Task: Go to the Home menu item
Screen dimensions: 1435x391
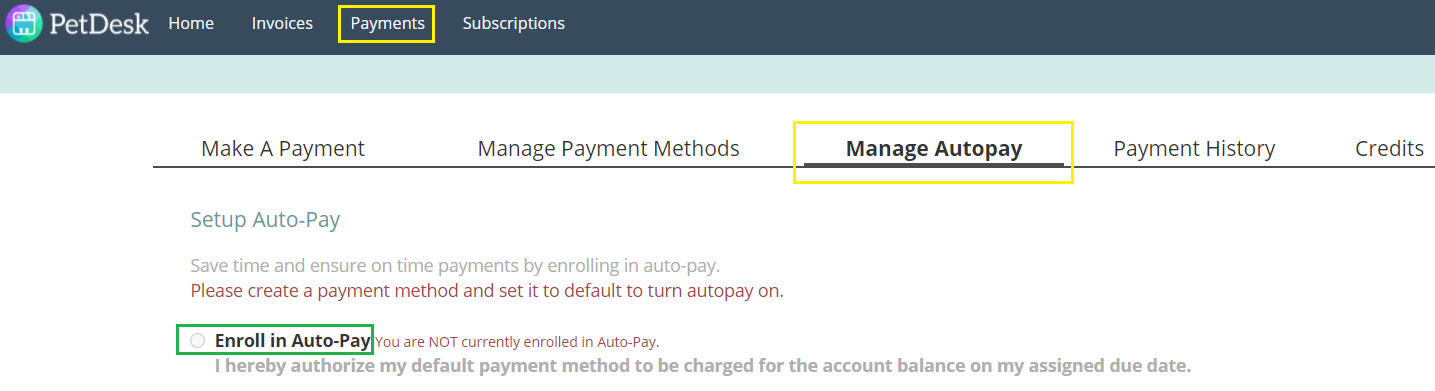Action: (191, 23)
